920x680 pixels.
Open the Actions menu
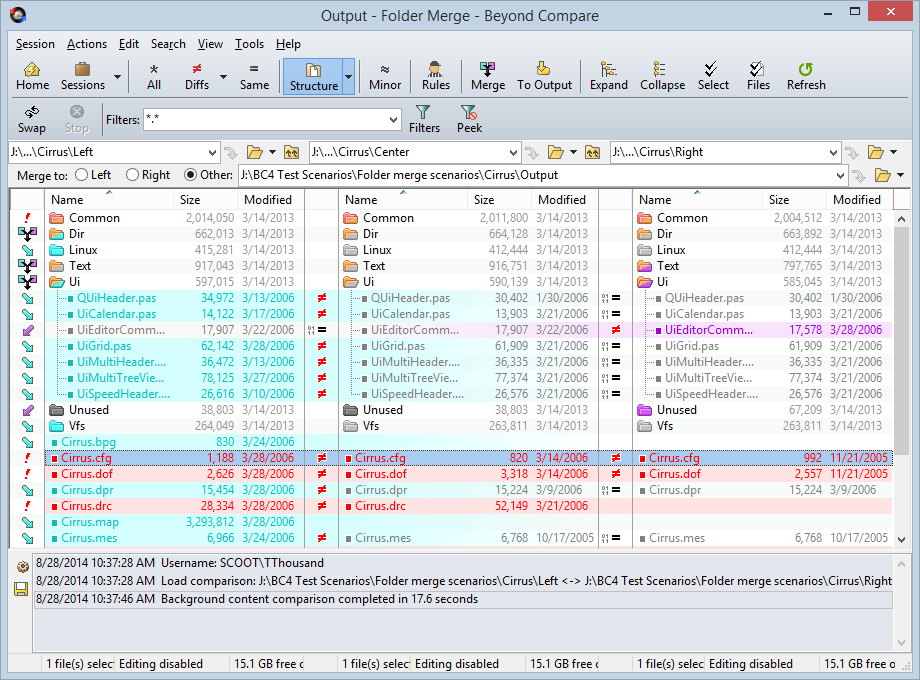pyautogui.click(x=86, y=44)
